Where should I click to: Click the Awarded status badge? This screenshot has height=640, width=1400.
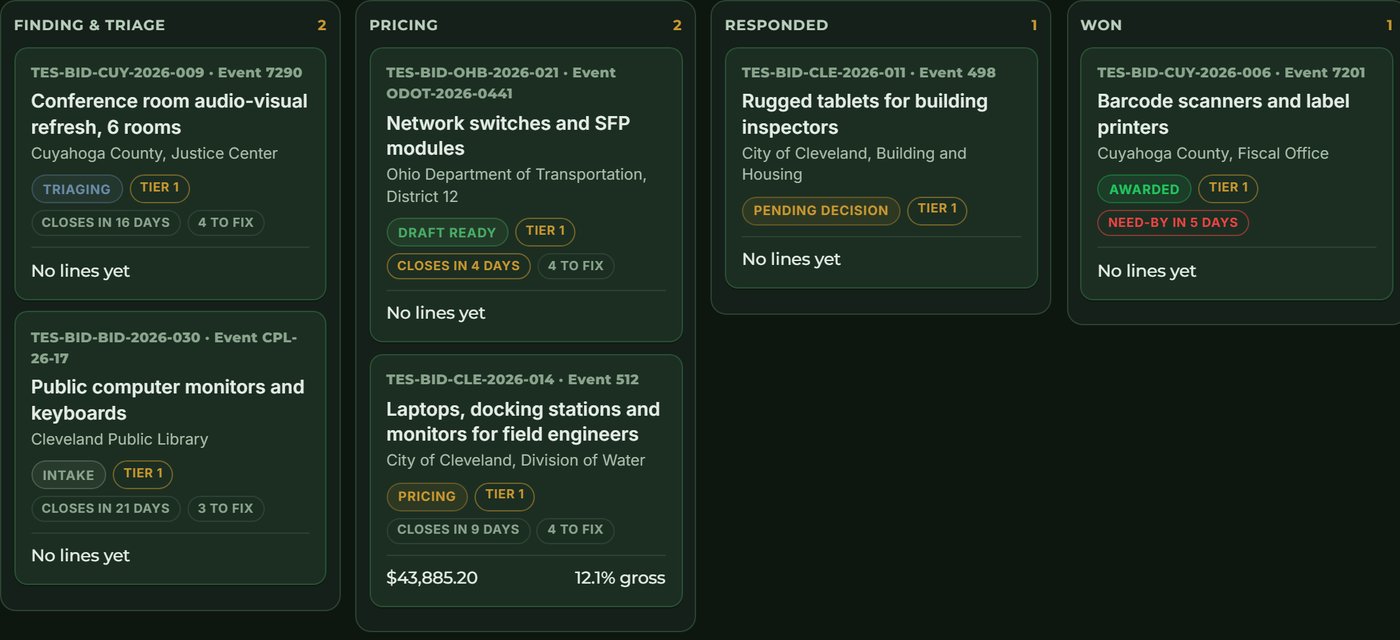(1144, 189)
